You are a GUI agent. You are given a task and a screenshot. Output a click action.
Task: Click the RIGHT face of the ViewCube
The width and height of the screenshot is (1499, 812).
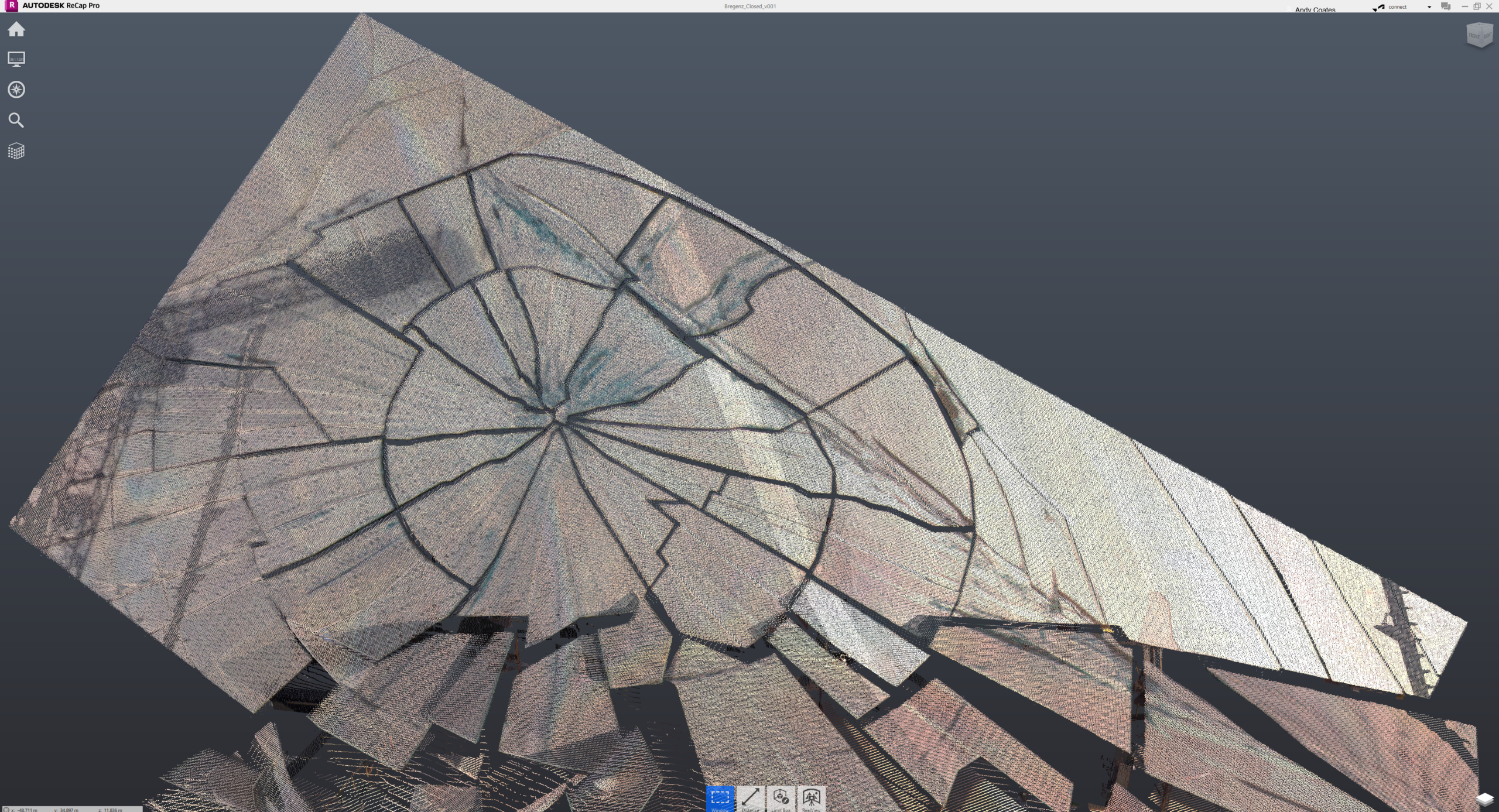(x=1487, y=35)
